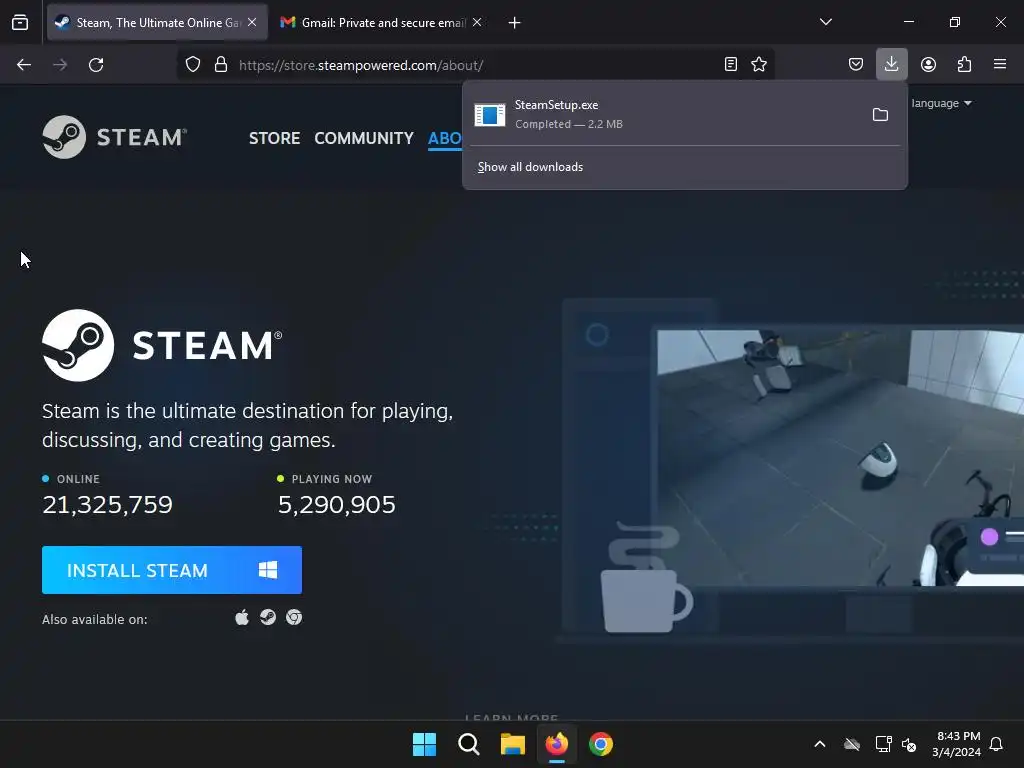The image size is (1024, 768).
Task: Open a new browser tab
Action: click(x=515, y=23)
